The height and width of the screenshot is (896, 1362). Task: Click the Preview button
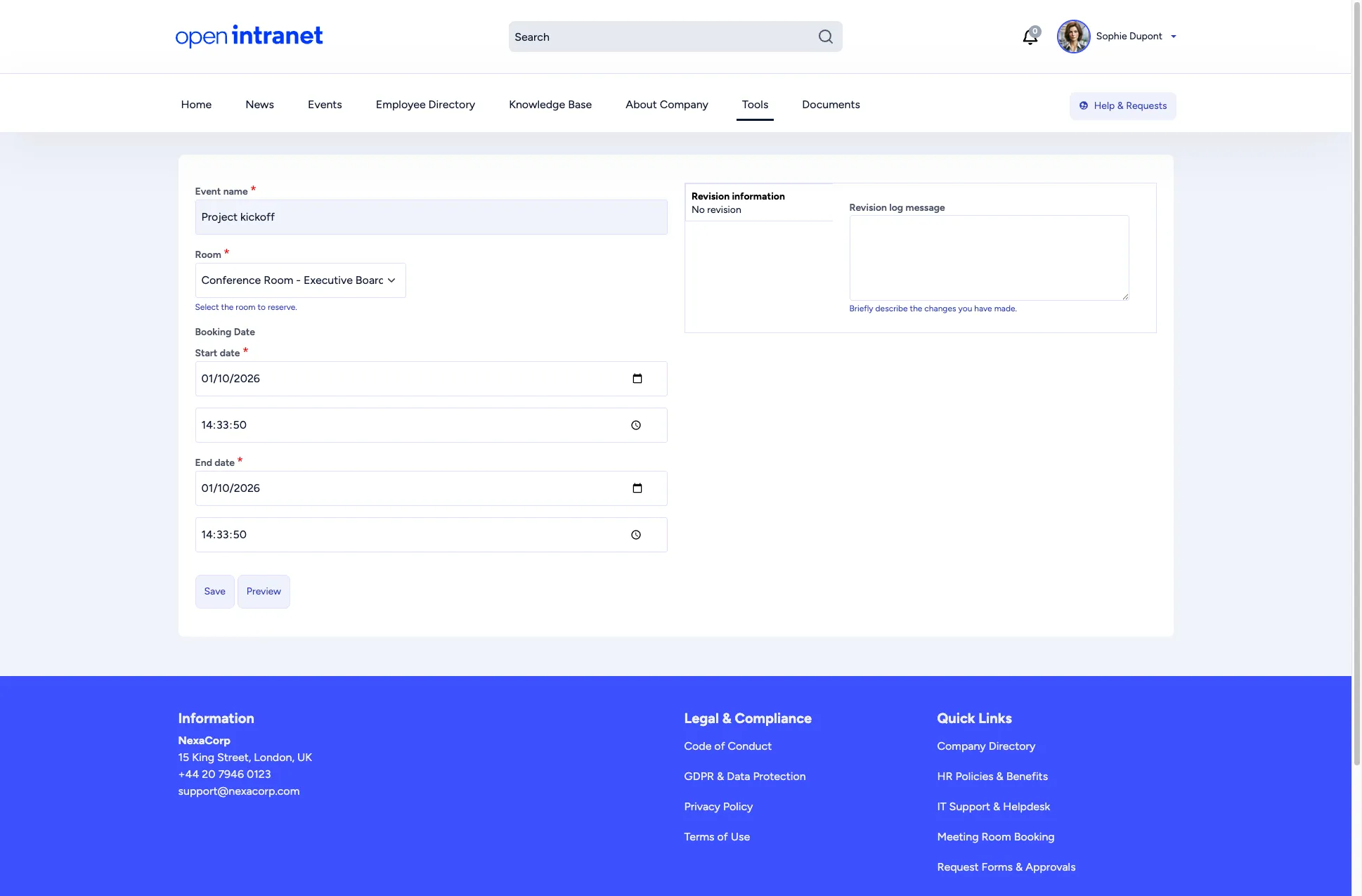click(x=264, y=592)
